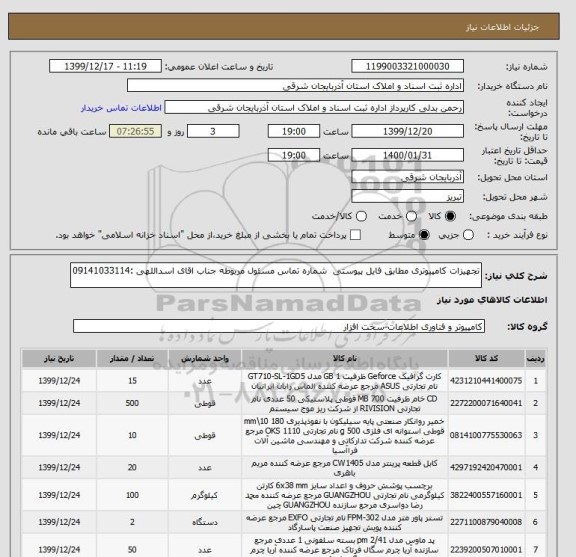Click the announcement date field 1399/12/17 - 11:19

105,67
